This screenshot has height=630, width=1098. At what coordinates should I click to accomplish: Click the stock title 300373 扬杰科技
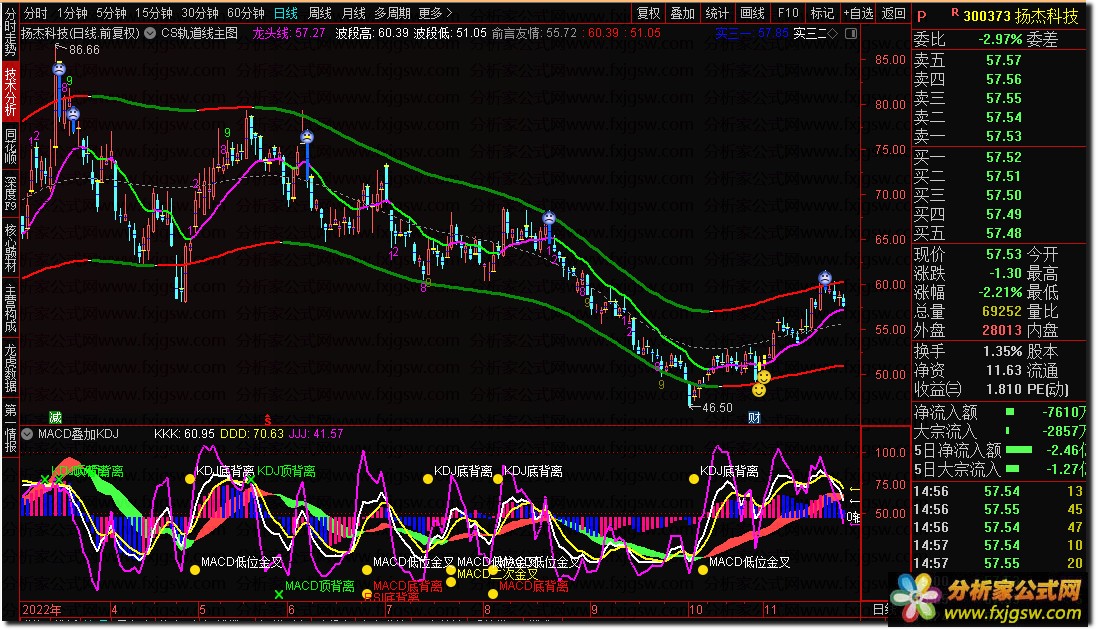1021,16
